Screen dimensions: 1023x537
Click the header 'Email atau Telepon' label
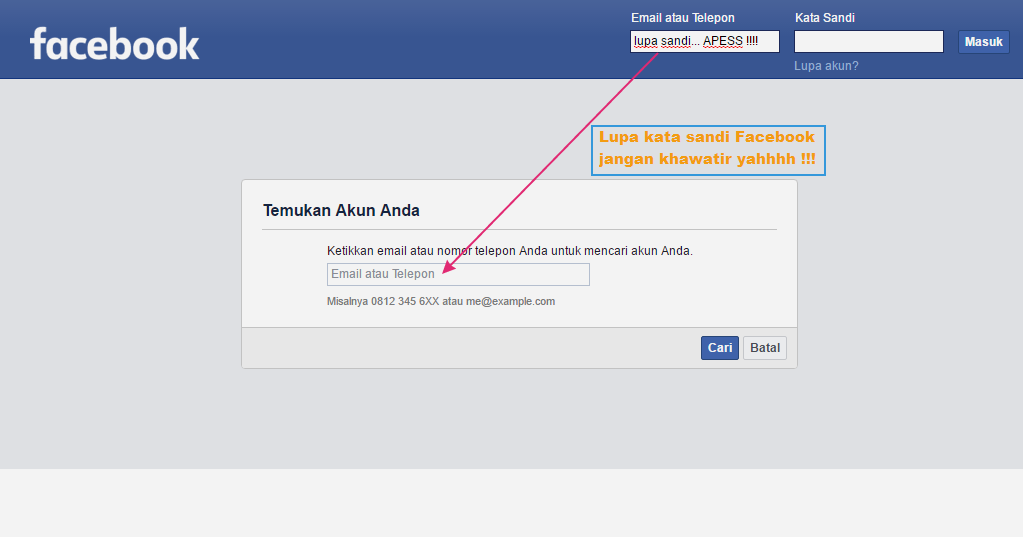pos(682,18)
